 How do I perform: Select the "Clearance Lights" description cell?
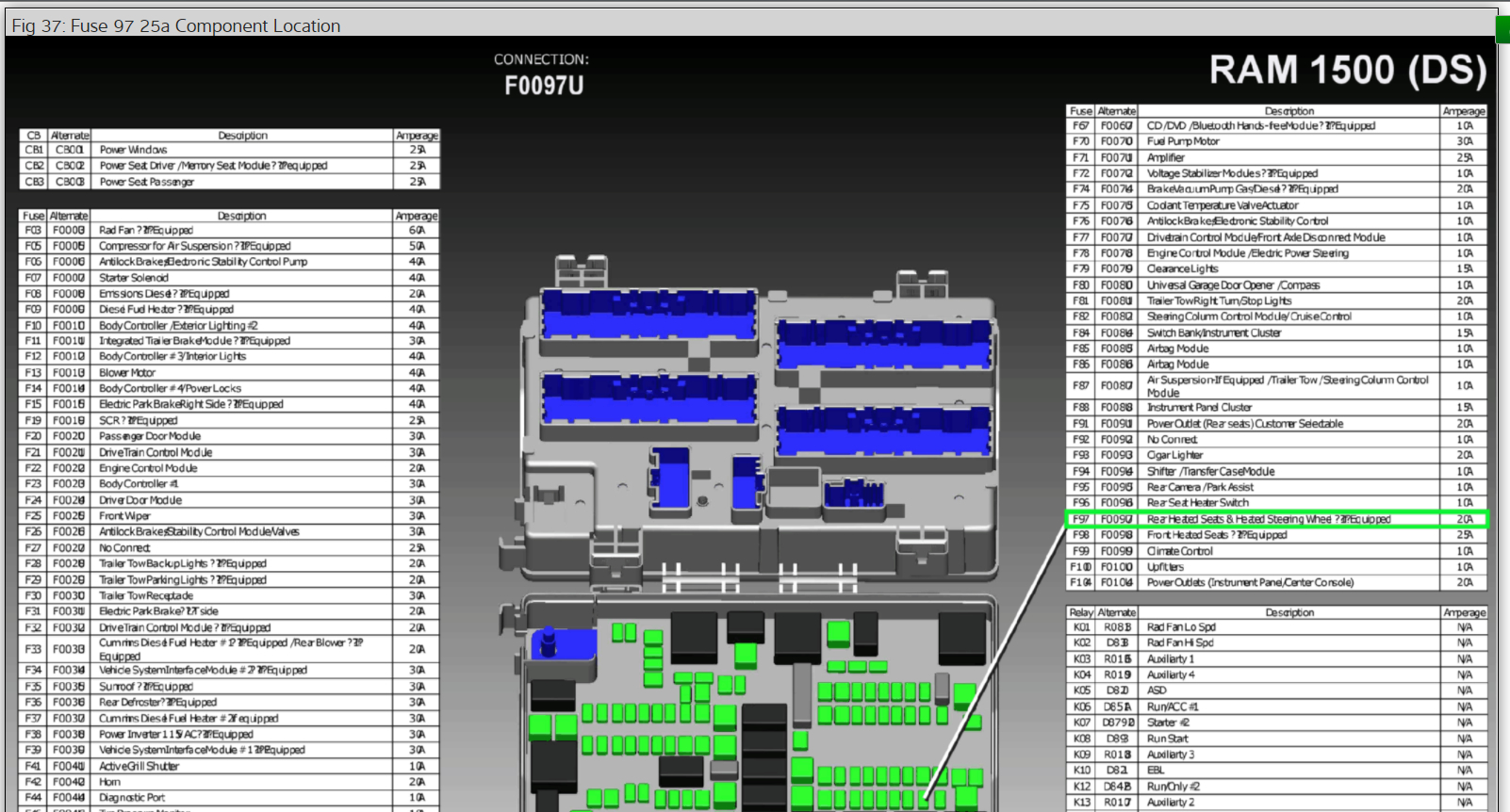(x=1182, y=268)
